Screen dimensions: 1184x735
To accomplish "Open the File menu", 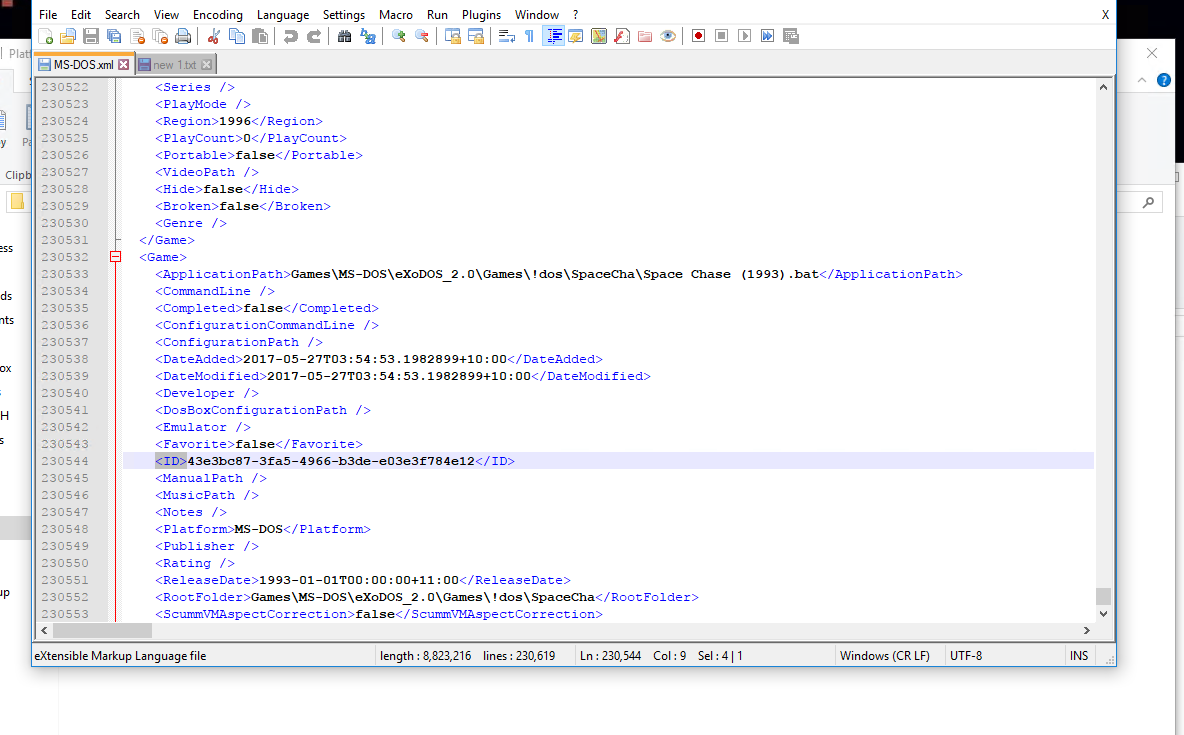I will (x=48, y=14).
